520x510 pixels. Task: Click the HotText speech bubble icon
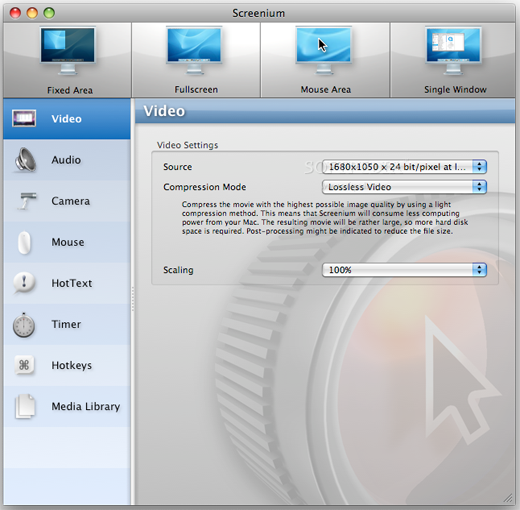tap(24, 283)
